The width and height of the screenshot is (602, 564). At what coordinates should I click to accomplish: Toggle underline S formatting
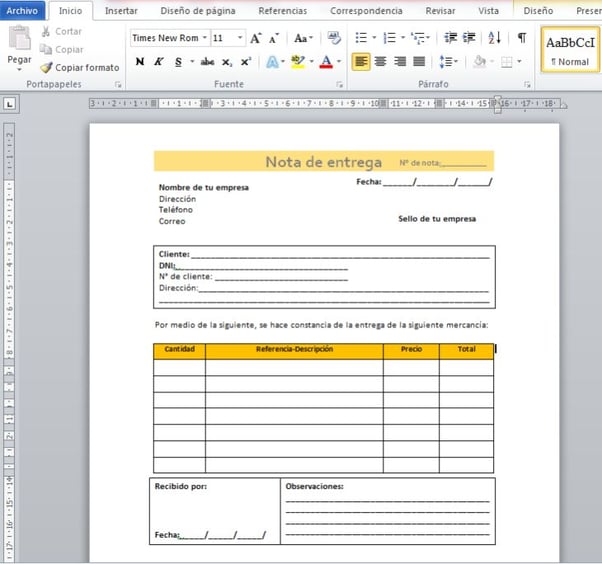click(x=178, y=61)
